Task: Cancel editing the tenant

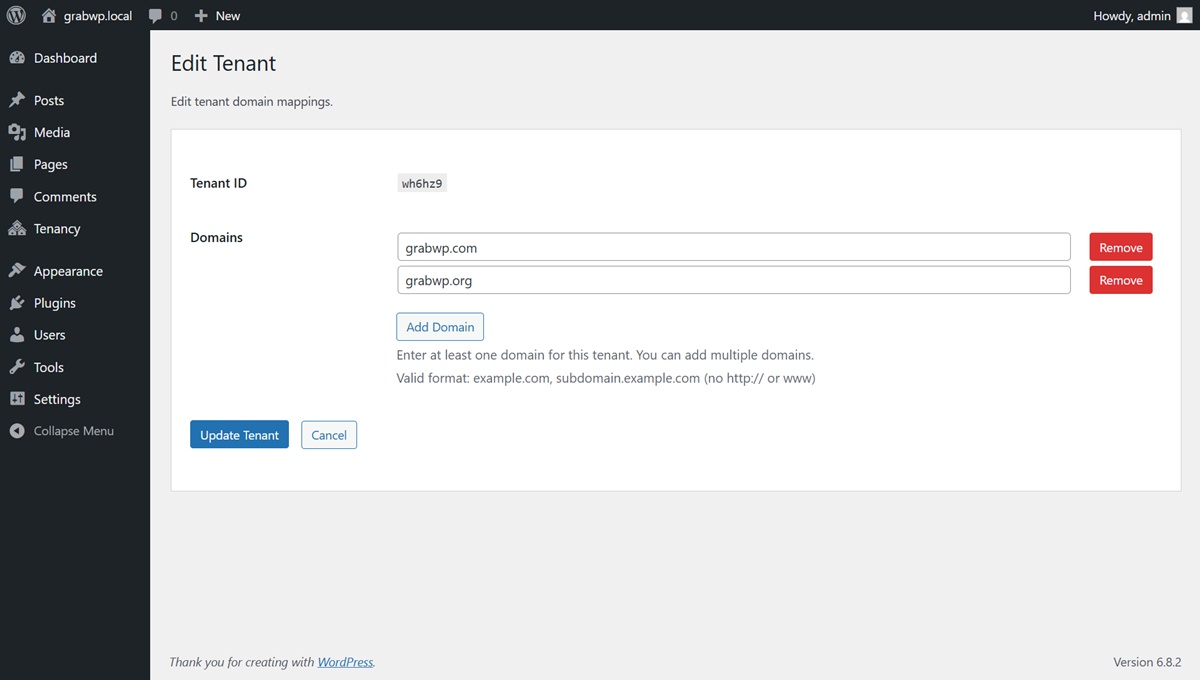Action: click(329, 435)
